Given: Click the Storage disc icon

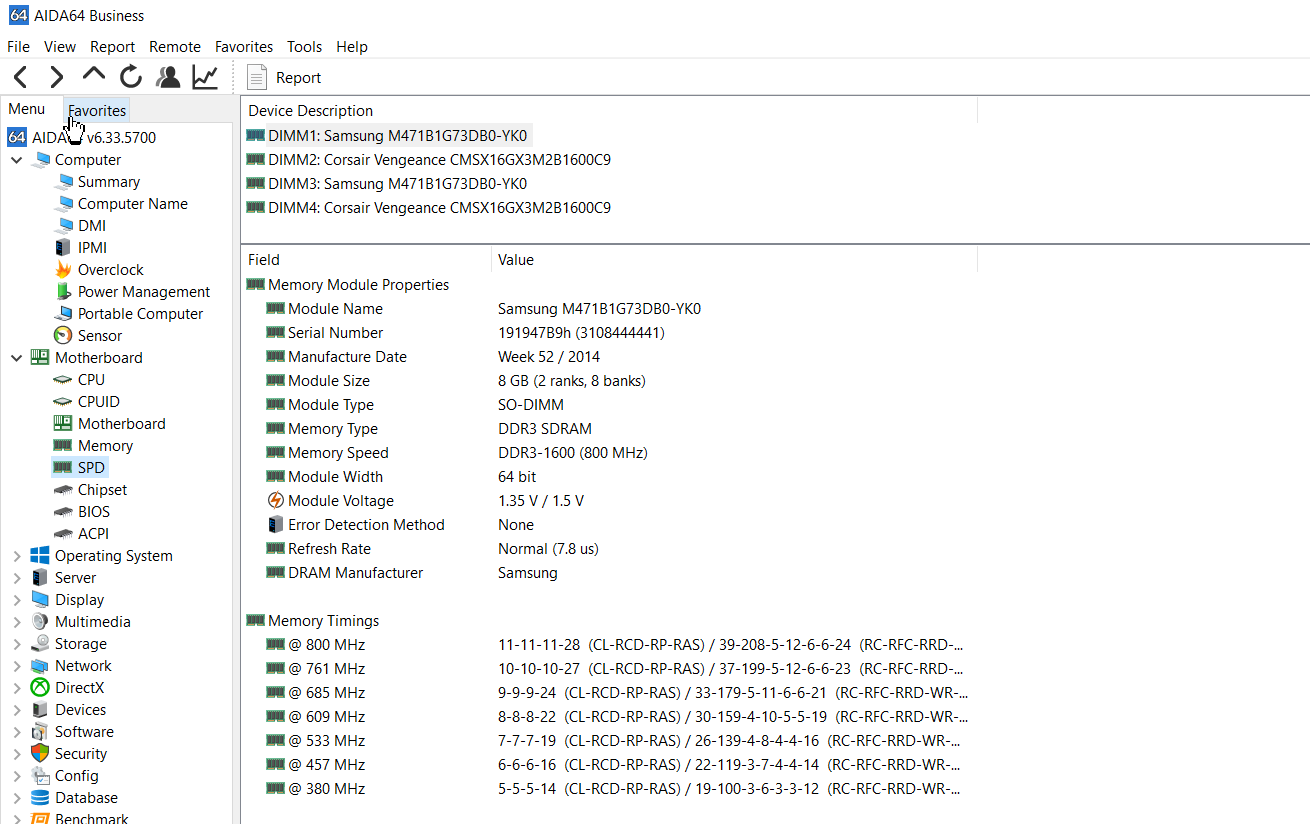Looking at the screenshot, I should [40, 643].
